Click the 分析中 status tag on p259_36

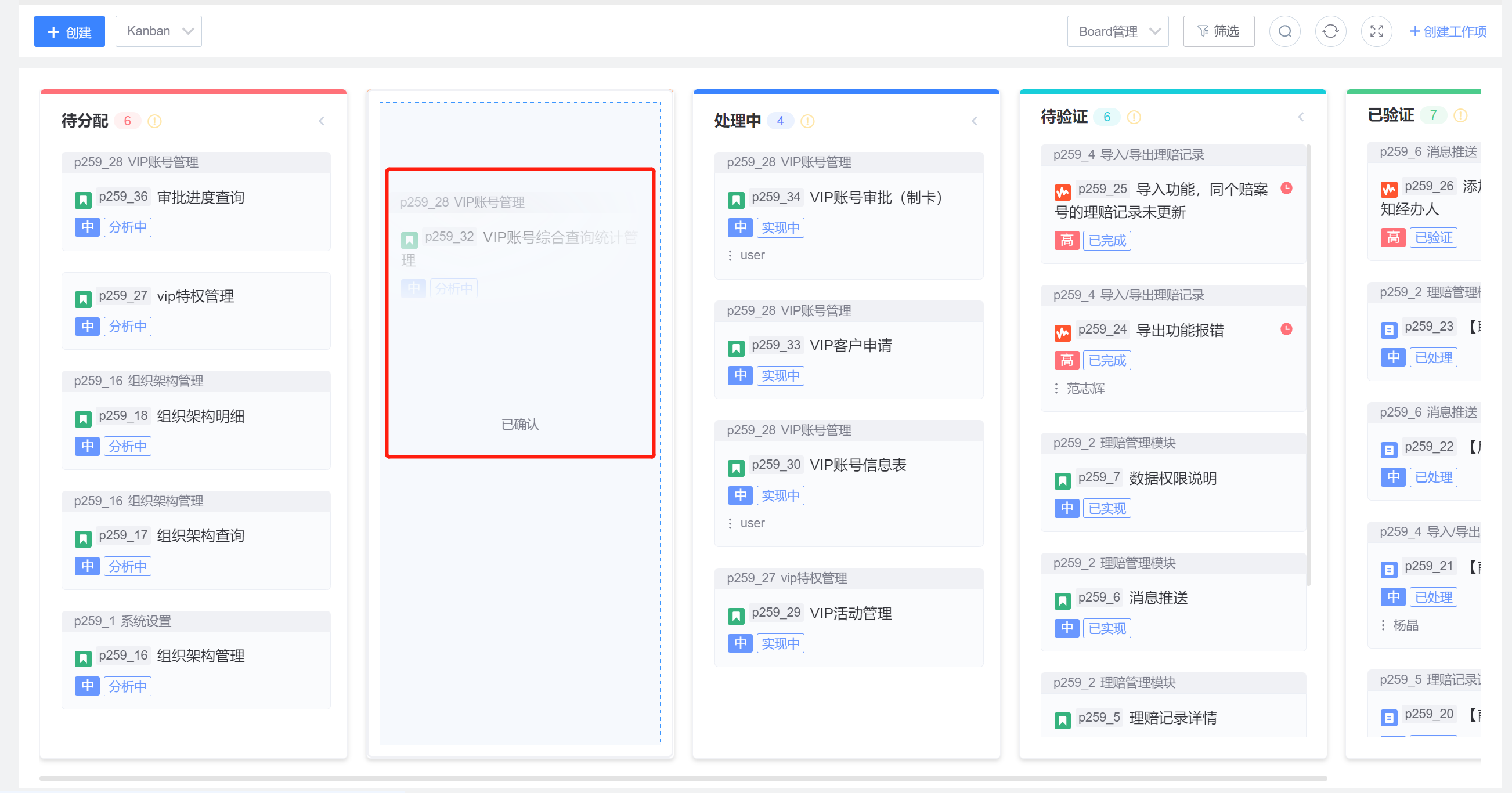(x=127, y=227)
